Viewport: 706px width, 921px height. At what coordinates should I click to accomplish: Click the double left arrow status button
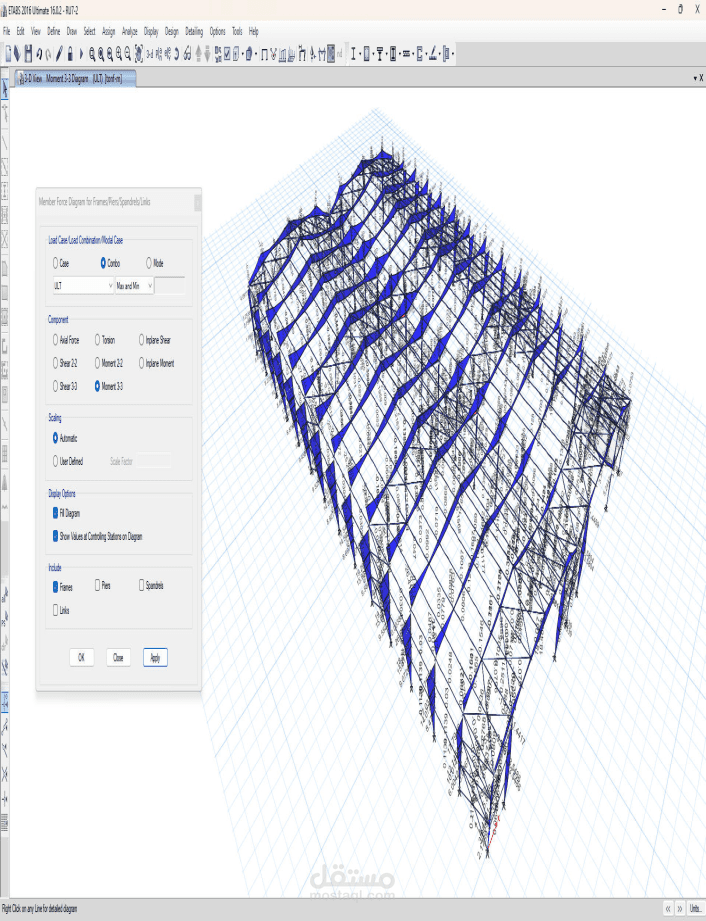pos(668,909)
